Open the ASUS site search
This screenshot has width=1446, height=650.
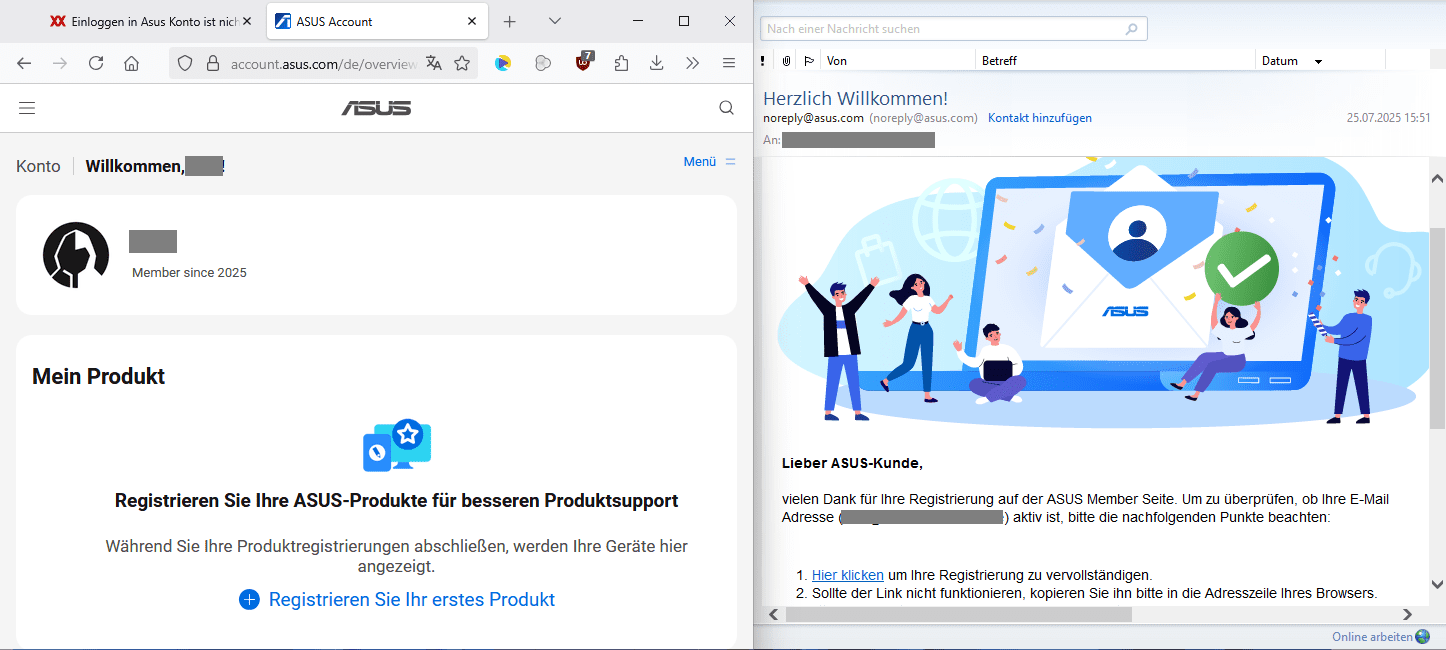click(727, 108)
